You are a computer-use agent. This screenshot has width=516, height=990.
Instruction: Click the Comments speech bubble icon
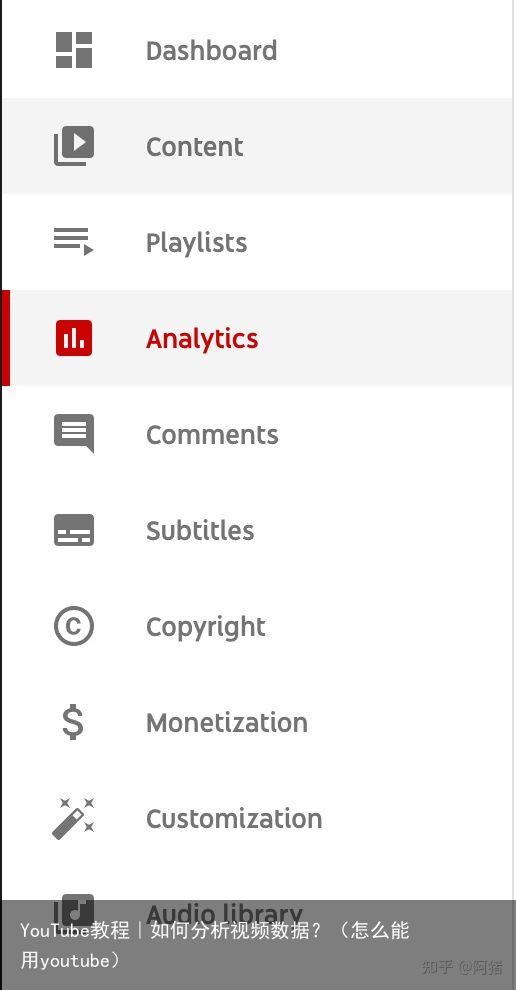point(74,433)
